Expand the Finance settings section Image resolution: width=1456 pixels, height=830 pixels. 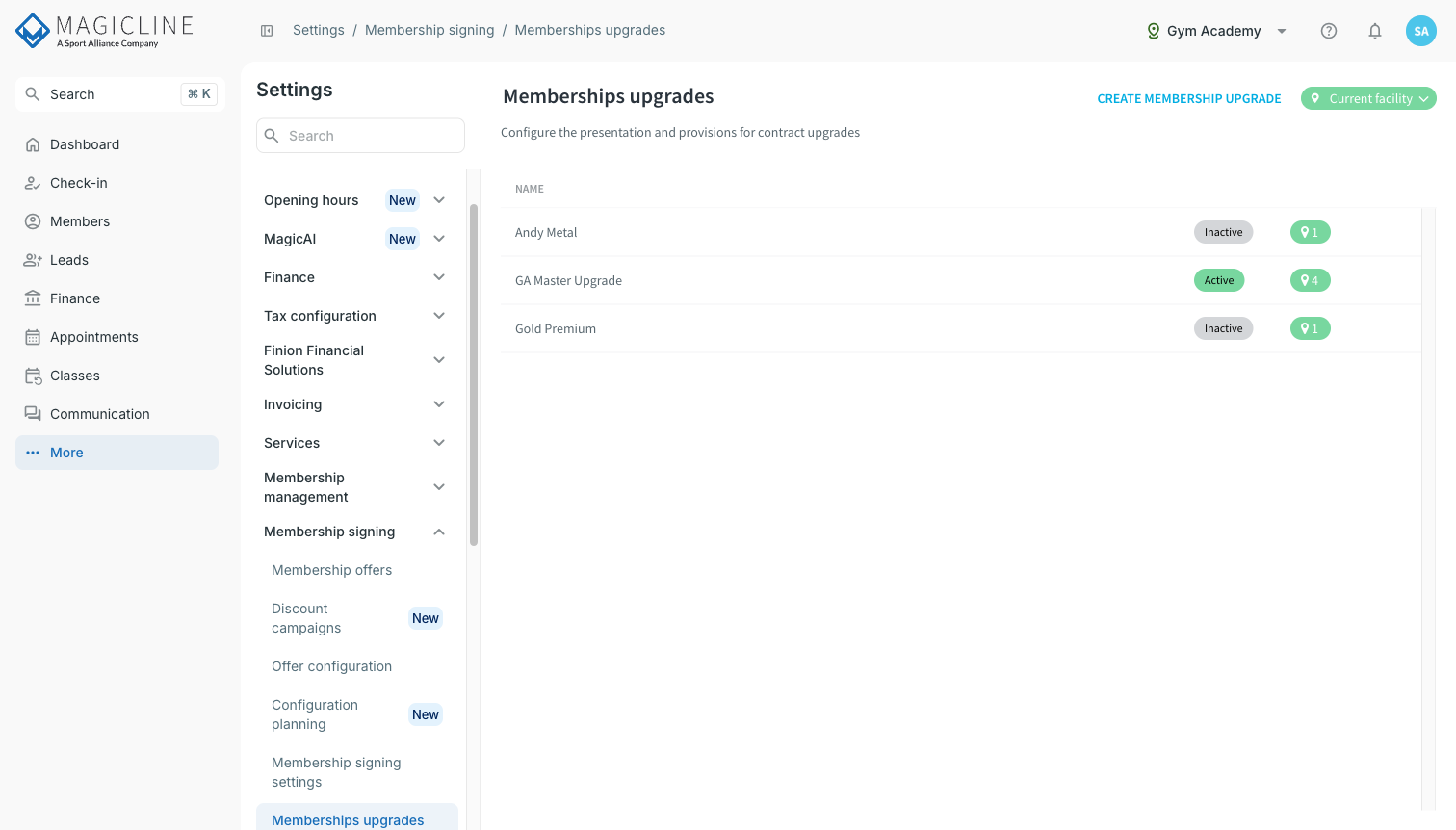pos(356,277)
